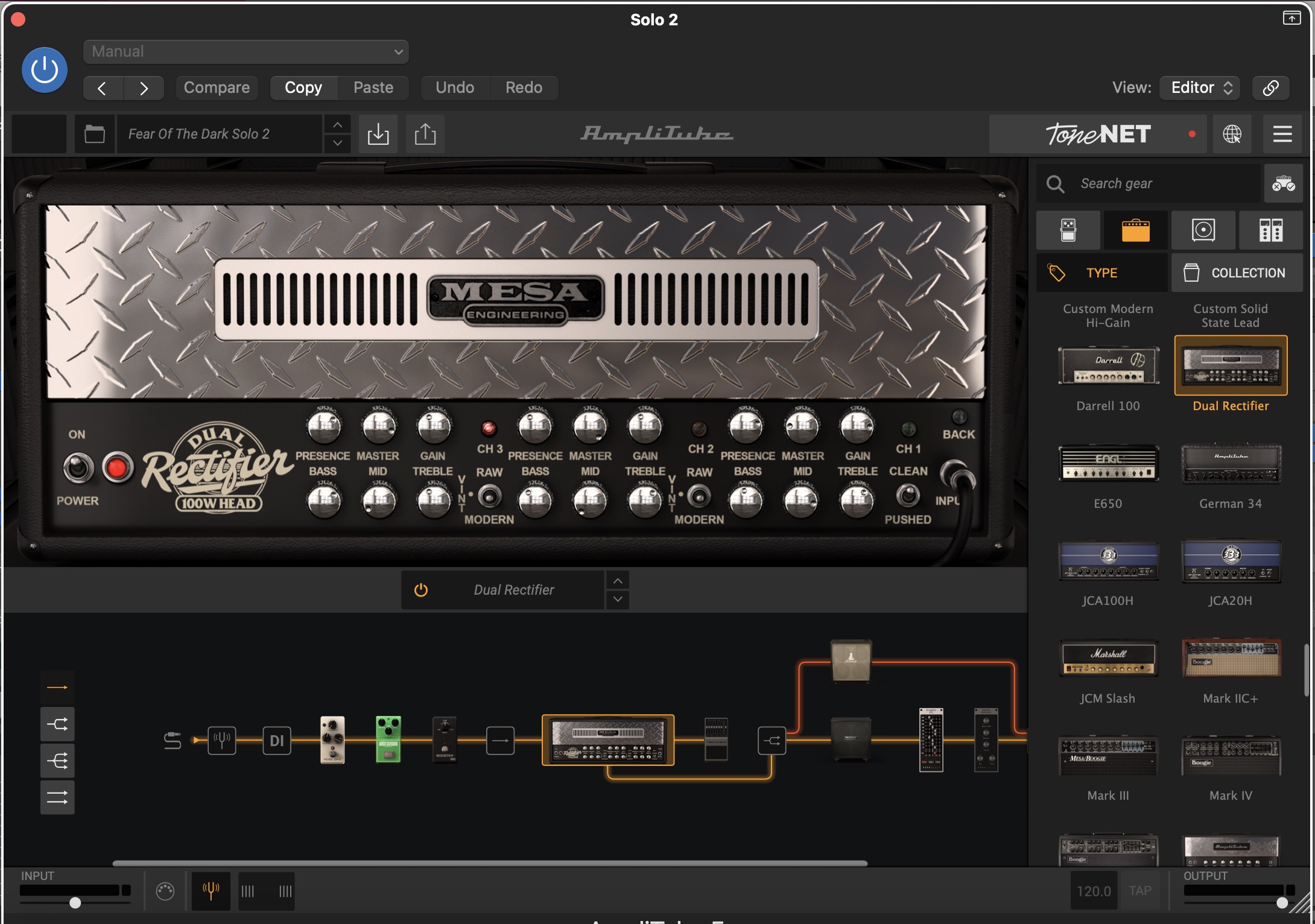This screenshot has height=924, width=1315.
Task: Click the link chain icon
Action: point(1270,88)
